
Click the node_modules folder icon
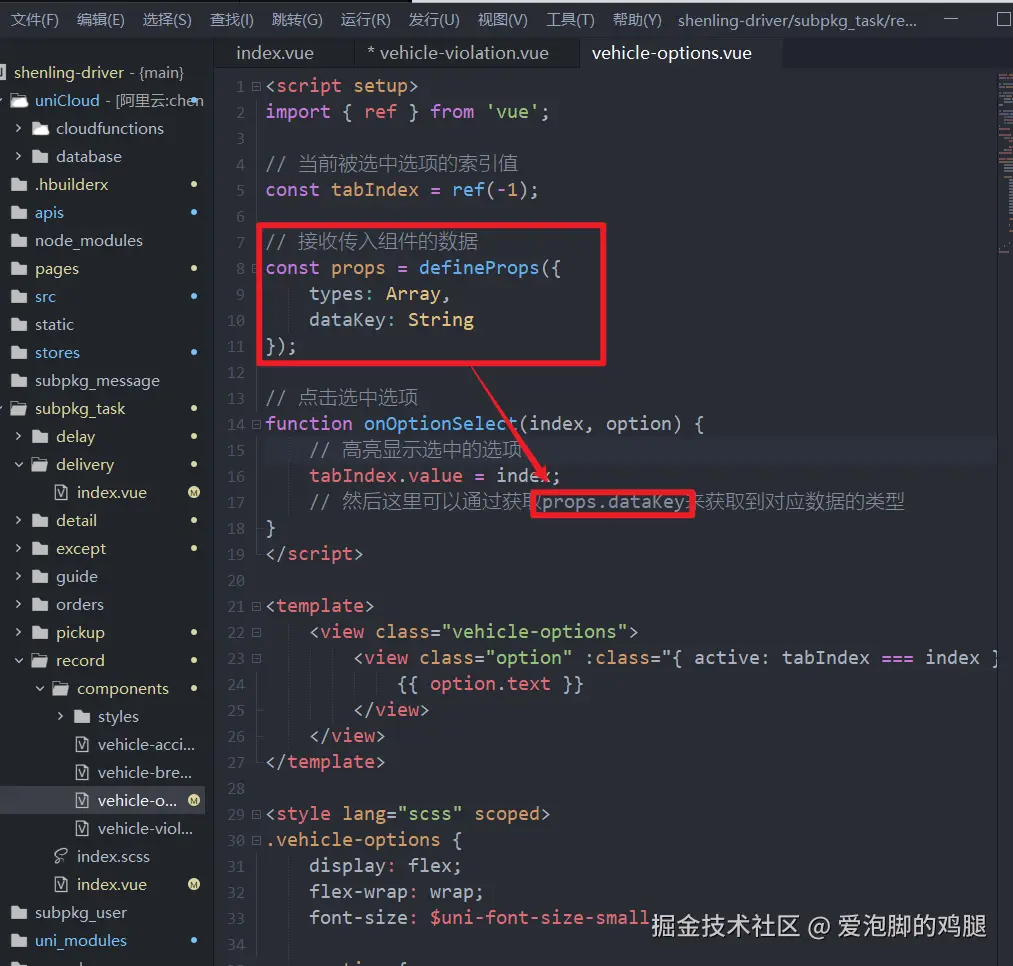pyautogui.click(x=19, y=240)
